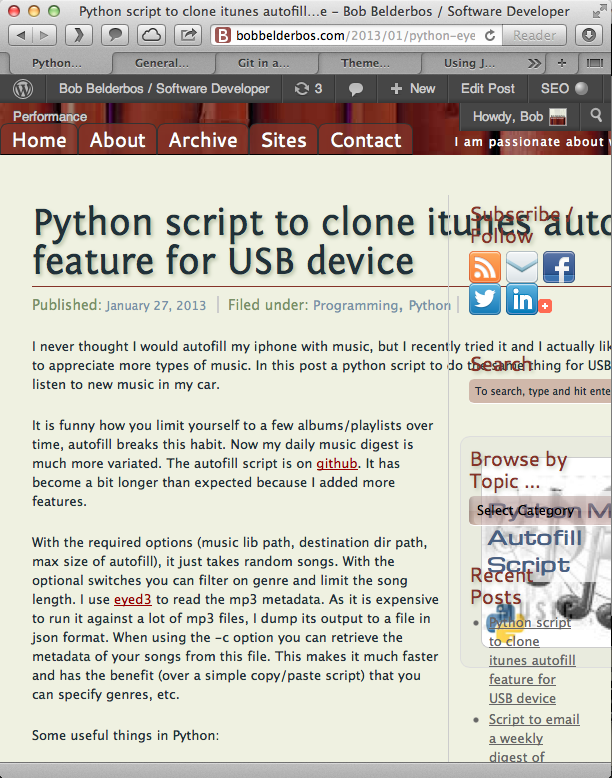Open the SEO admin bar menu
This screenshot has height=778, width=612.
(x=564, y=89)
